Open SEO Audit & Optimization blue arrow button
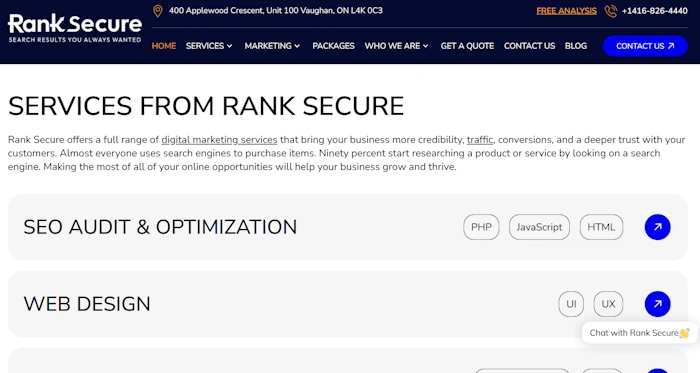The width and height of the screenshot is (700, 373). (657, 227)
